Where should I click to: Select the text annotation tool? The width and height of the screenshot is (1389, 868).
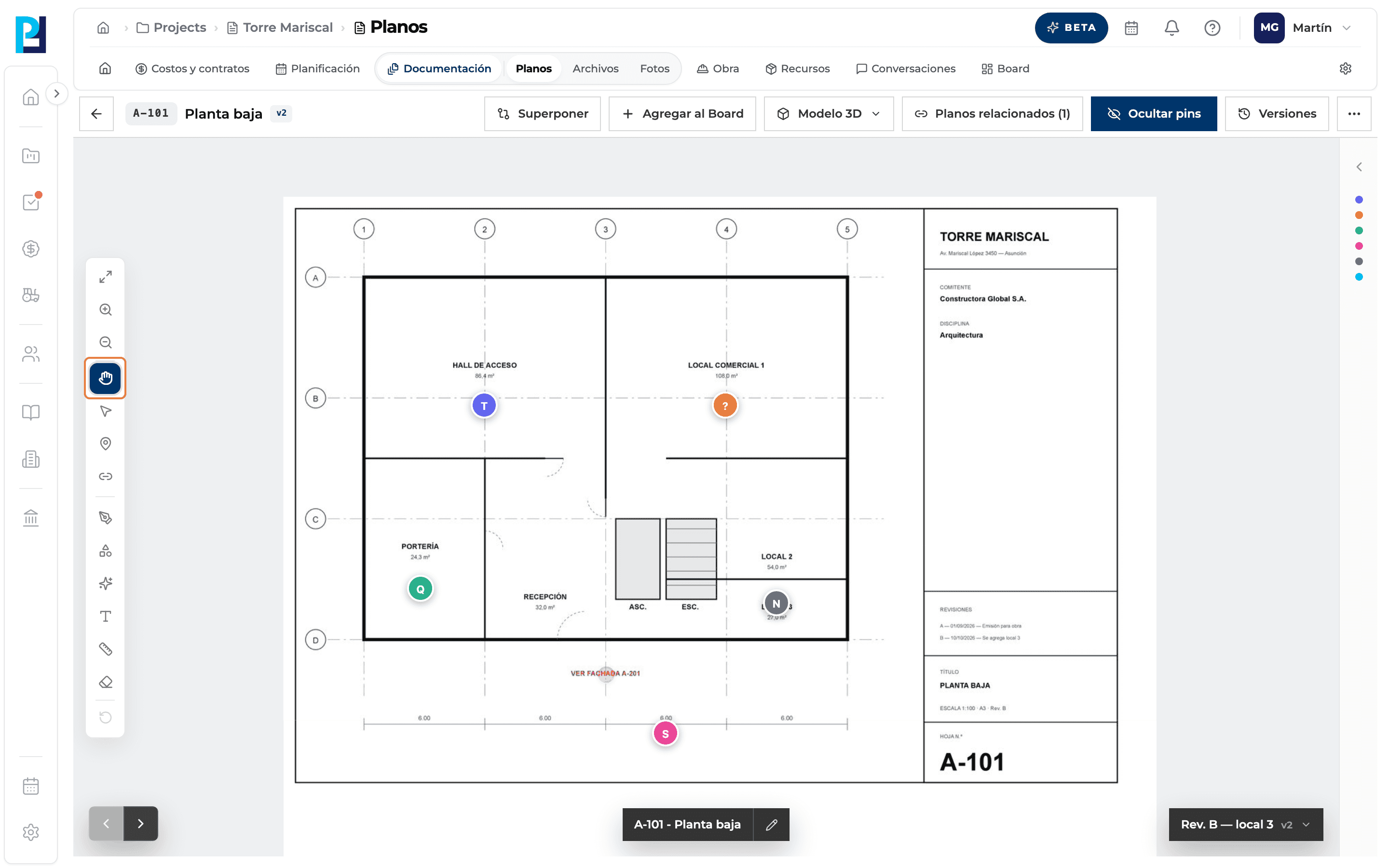pyautogui.click(x=106, y=616)
